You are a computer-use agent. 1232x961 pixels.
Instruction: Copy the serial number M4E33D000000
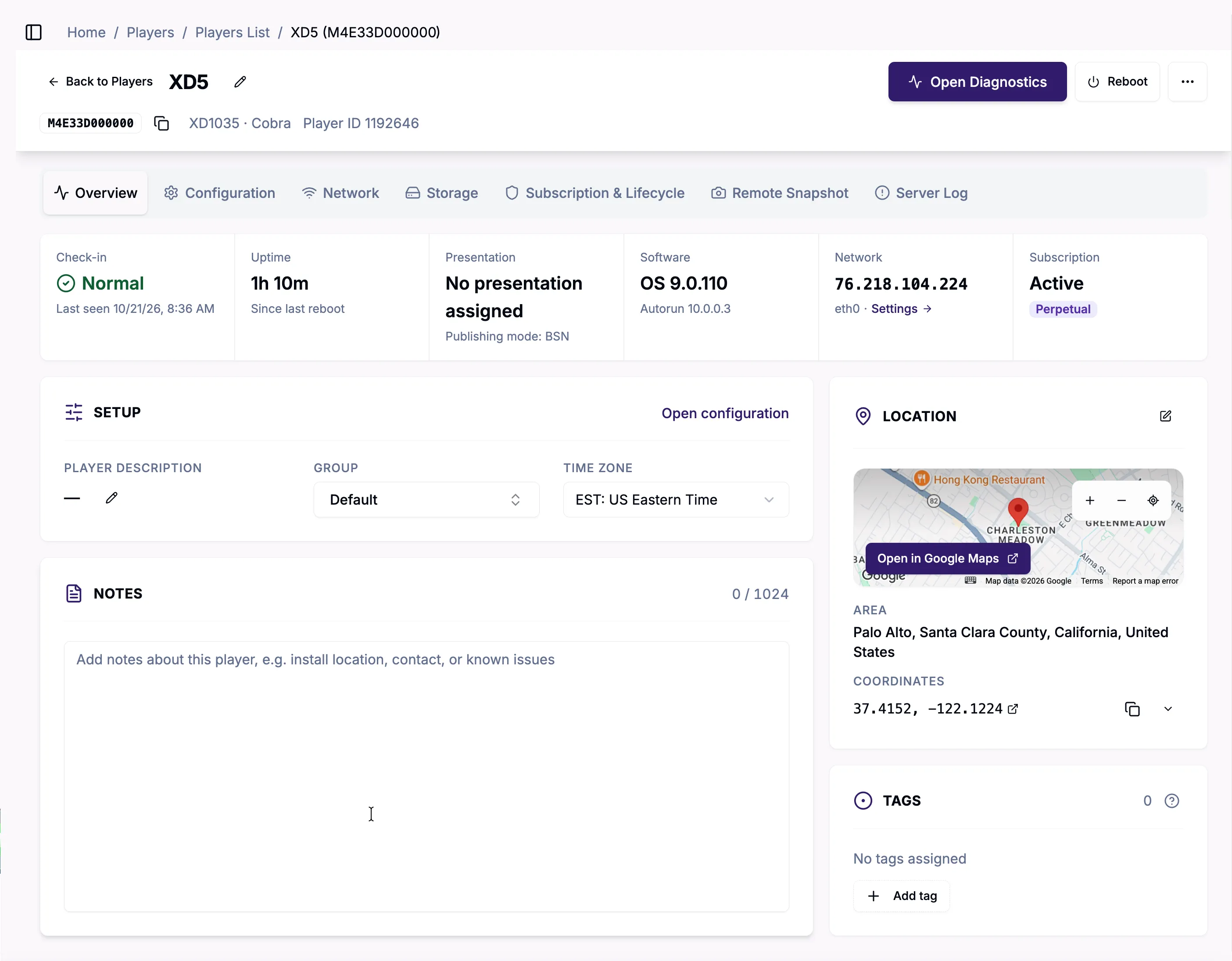162,123
